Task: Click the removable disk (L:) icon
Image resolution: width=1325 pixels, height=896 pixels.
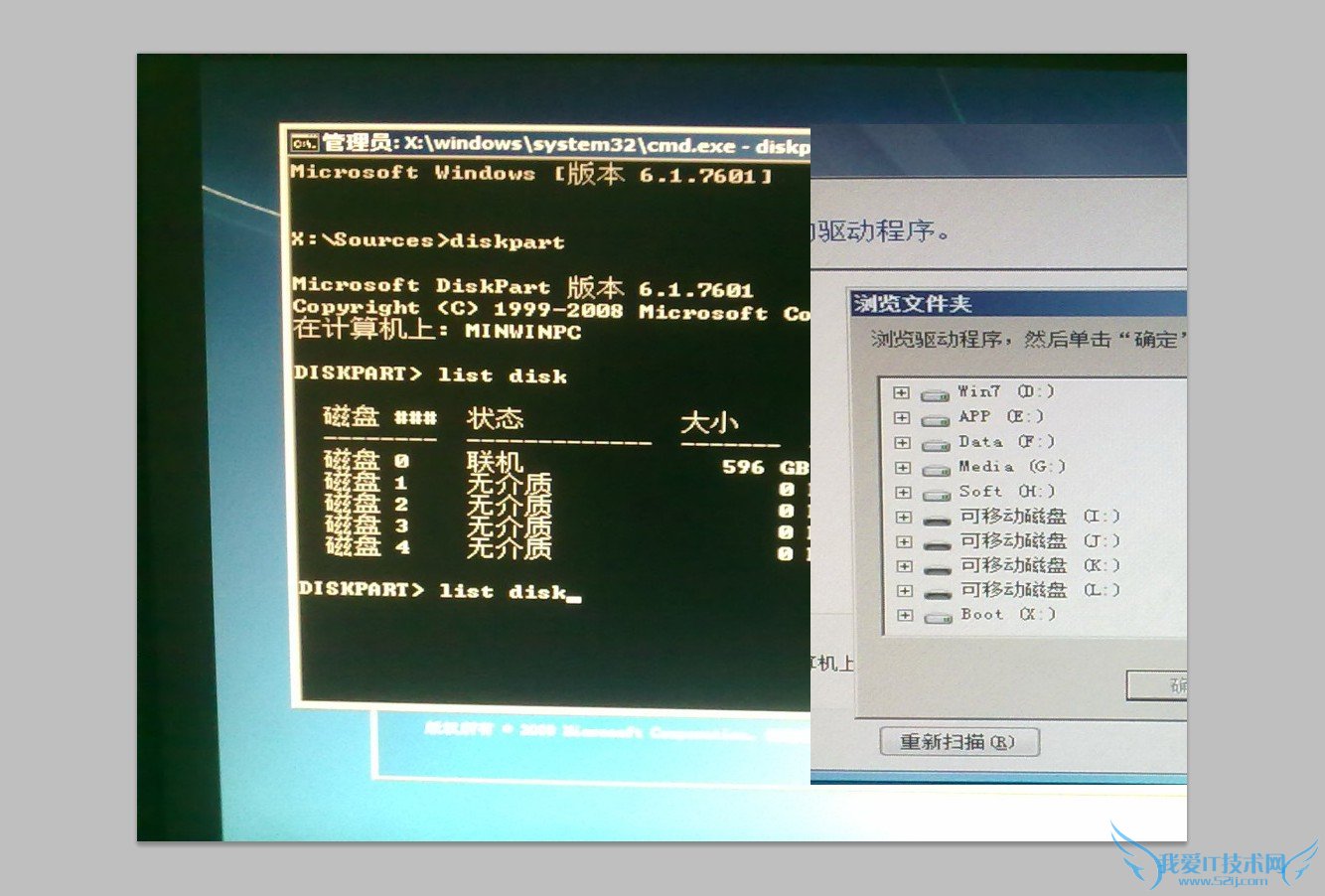Action: [x=937, y=594]
